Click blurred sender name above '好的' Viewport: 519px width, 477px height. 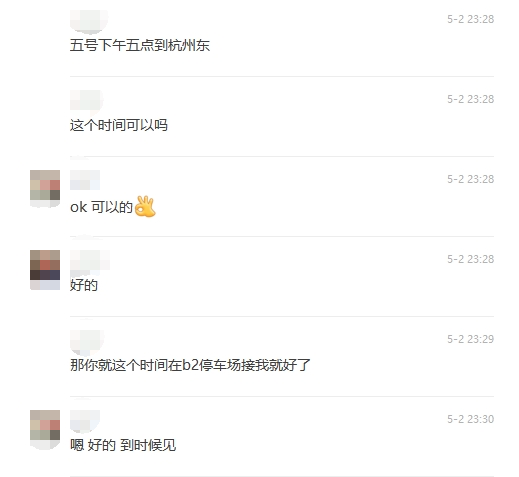click(x=90, y=260)
